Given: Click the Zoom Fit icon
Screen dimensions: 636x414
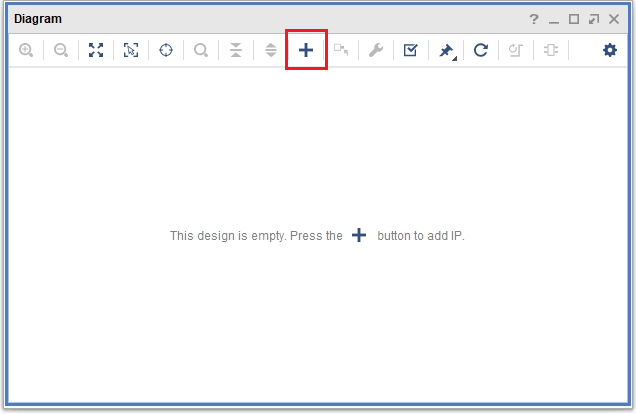Looking at the screenshot, I should pyautogui.click(x=96, y=50).
